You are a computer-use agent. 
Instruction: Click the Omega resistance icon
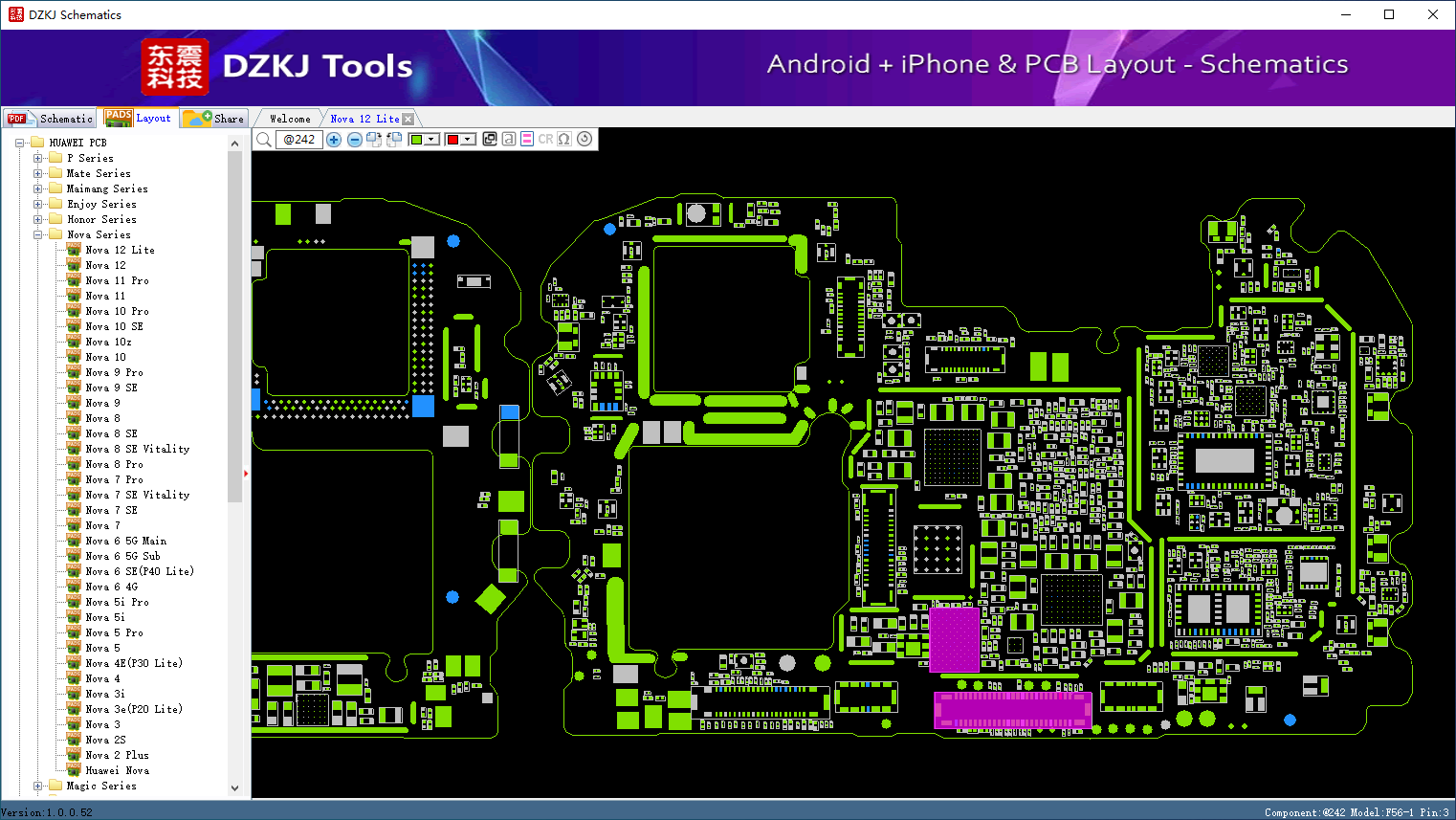pos(564,139)
